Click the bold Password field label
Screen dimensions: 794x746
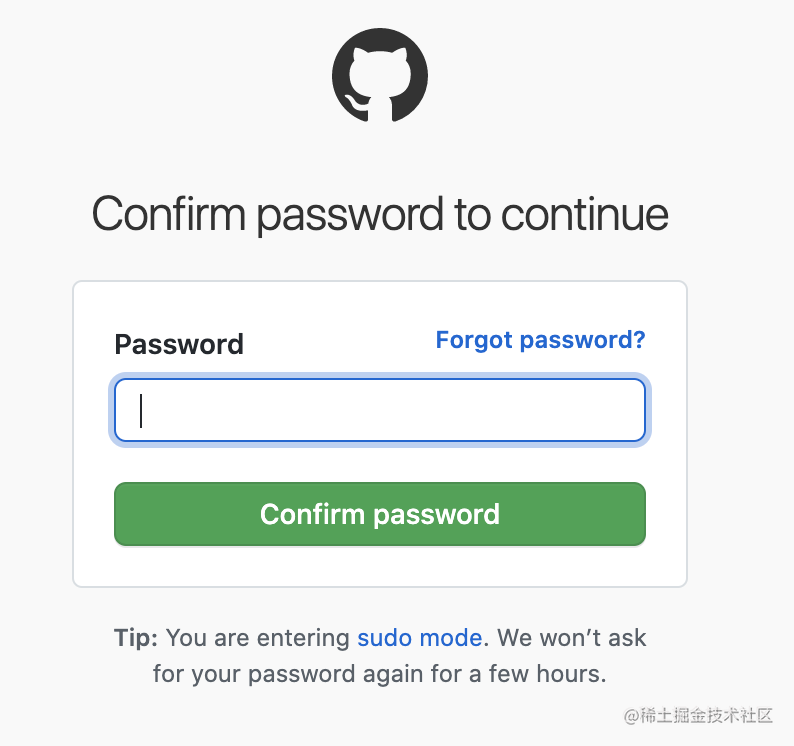pos(179,344)
